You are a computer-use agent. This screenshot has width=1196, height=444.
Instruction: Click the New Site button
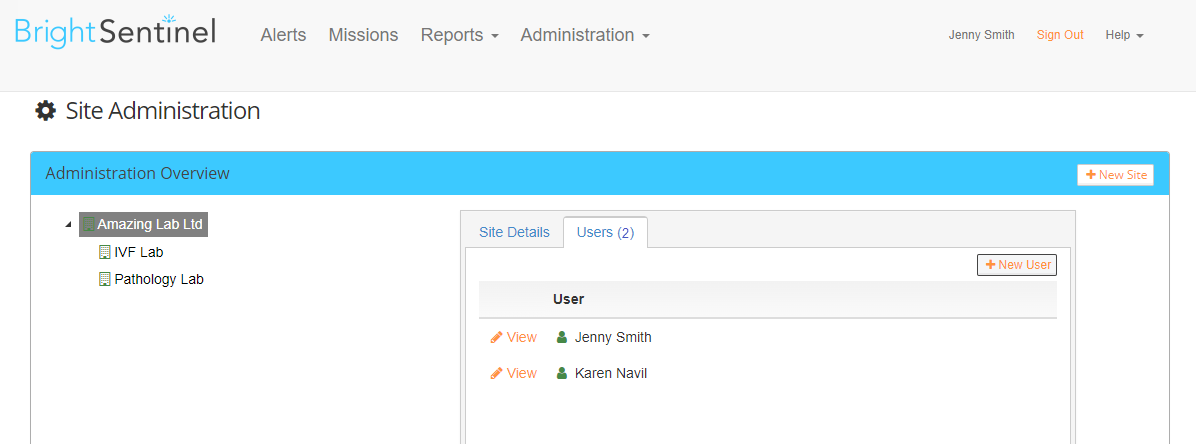[x=1116, y=175]
